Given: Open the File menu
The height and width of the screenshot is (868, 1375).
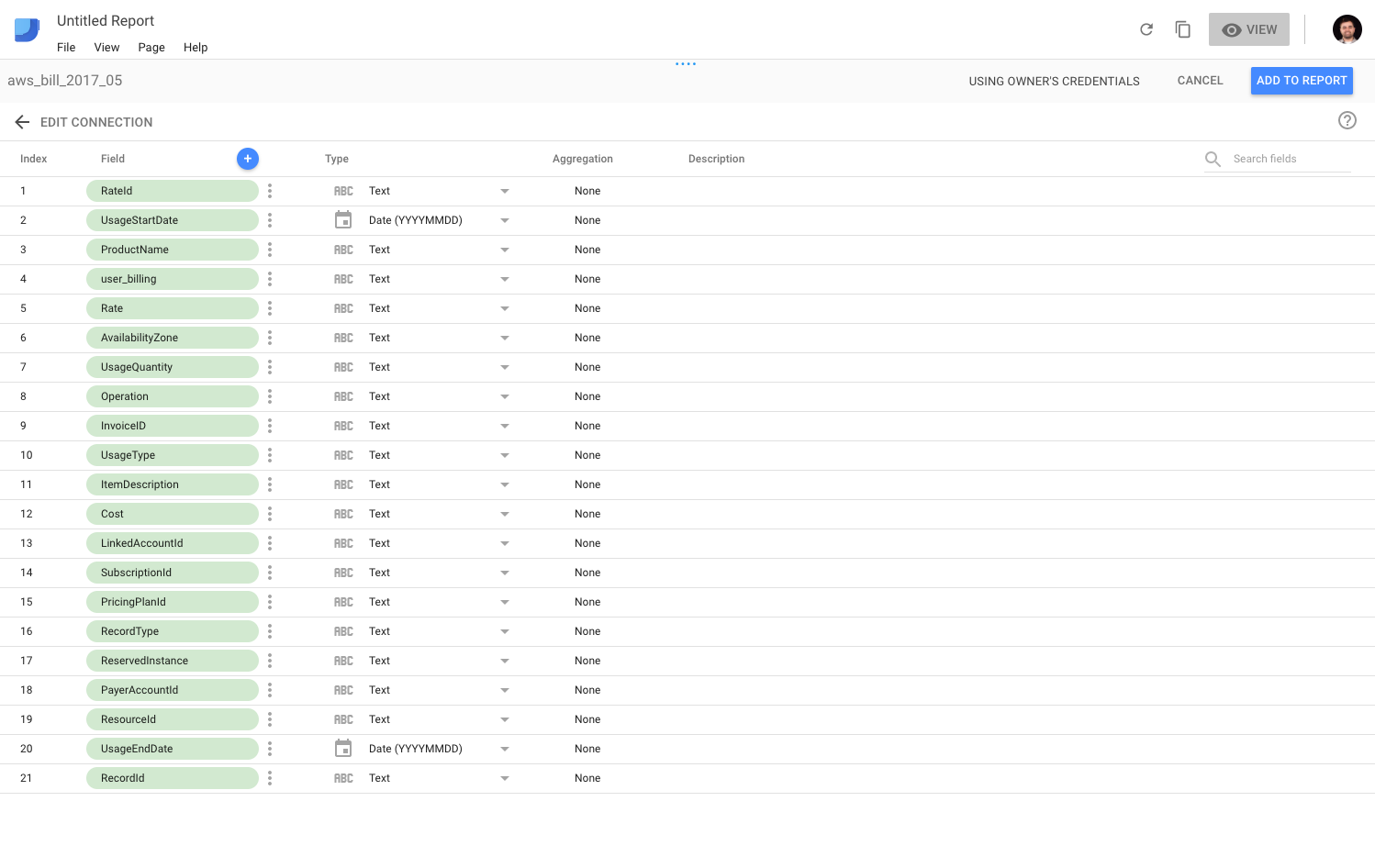Looking at the screenshot, I should pos(66,48).
